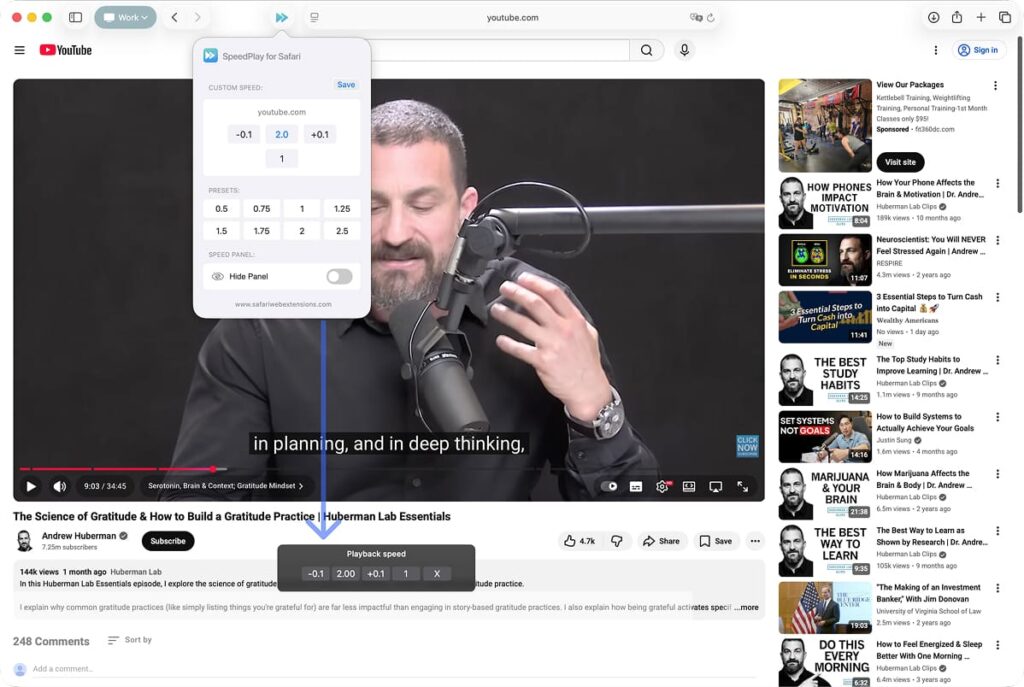Open video settings gear icon
This screenshot has width=1024, height=687.
(x=661, y=486)
